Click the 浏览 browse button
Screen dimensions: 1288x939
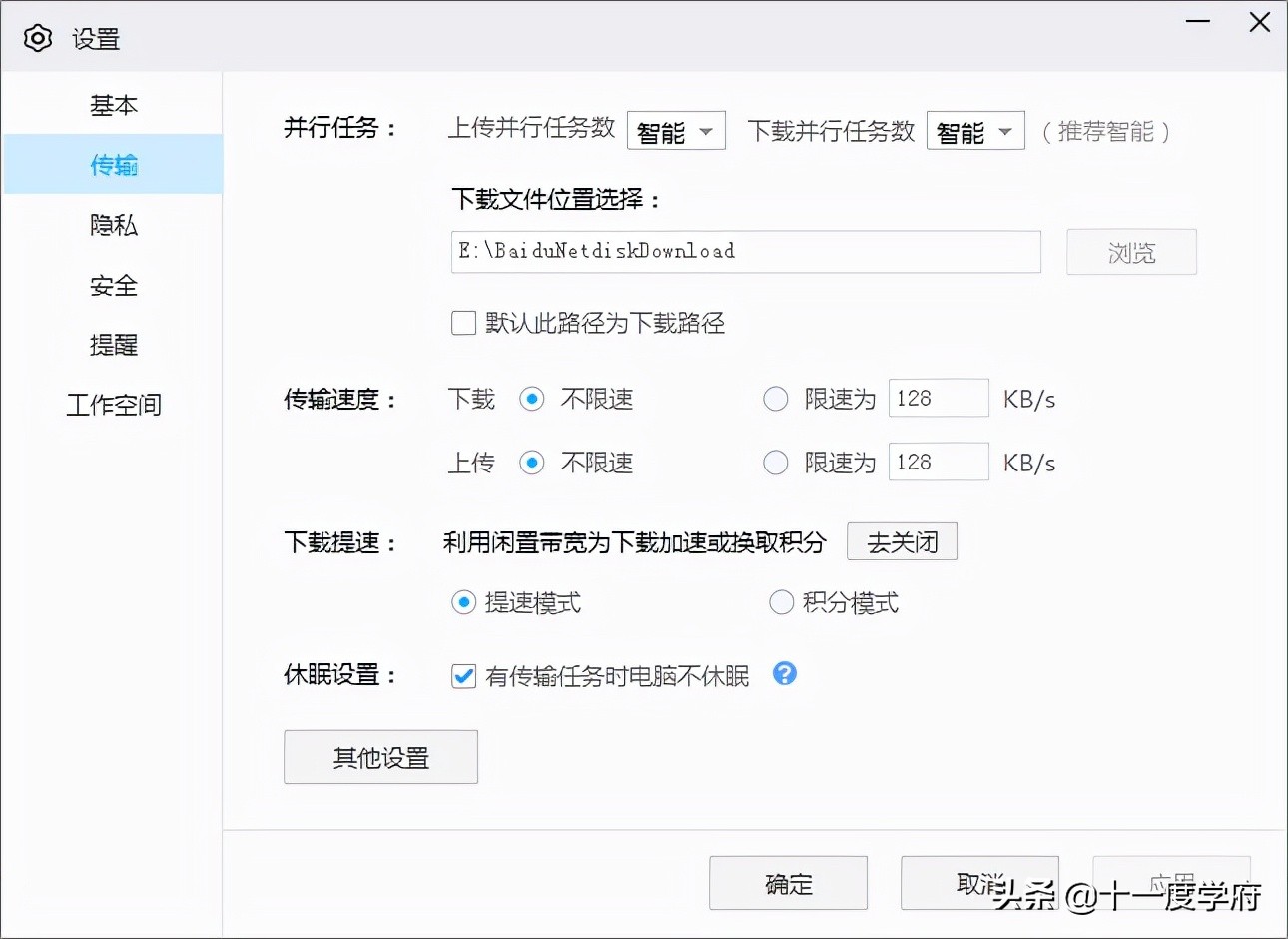click(x=1131, y=252)
